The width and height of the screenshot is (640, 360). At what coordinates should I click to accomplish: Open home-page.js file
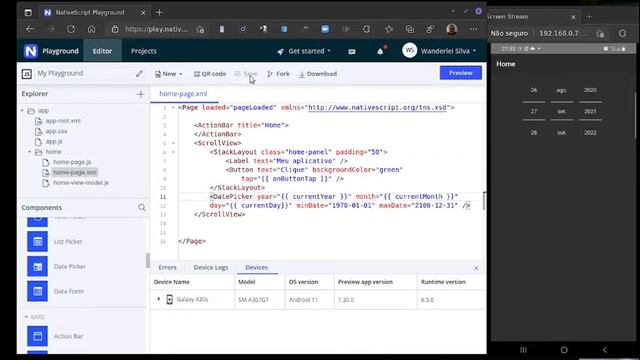(x=72, y=162)
